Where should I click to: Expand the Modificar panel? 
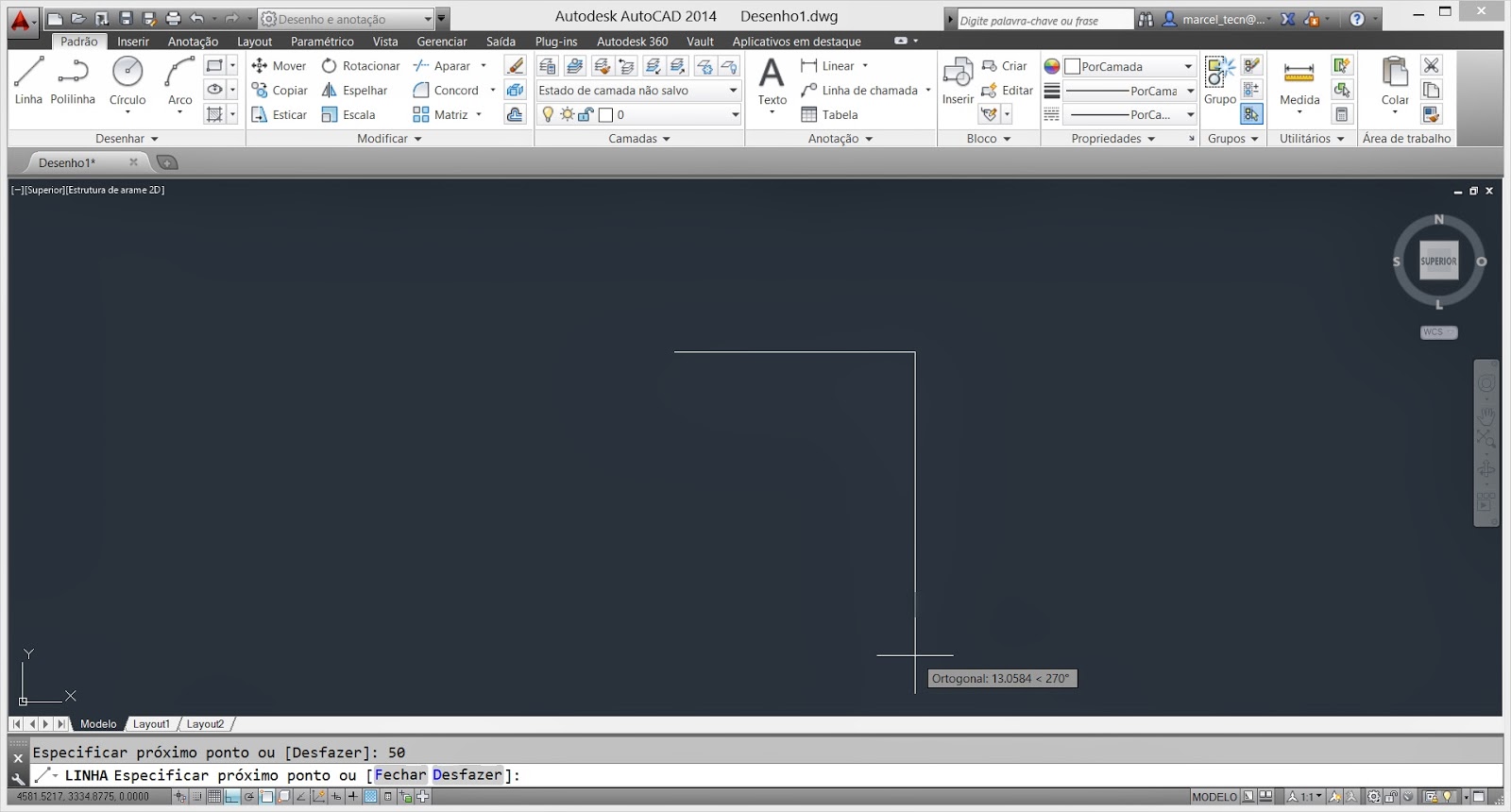(x=389, y=139)
